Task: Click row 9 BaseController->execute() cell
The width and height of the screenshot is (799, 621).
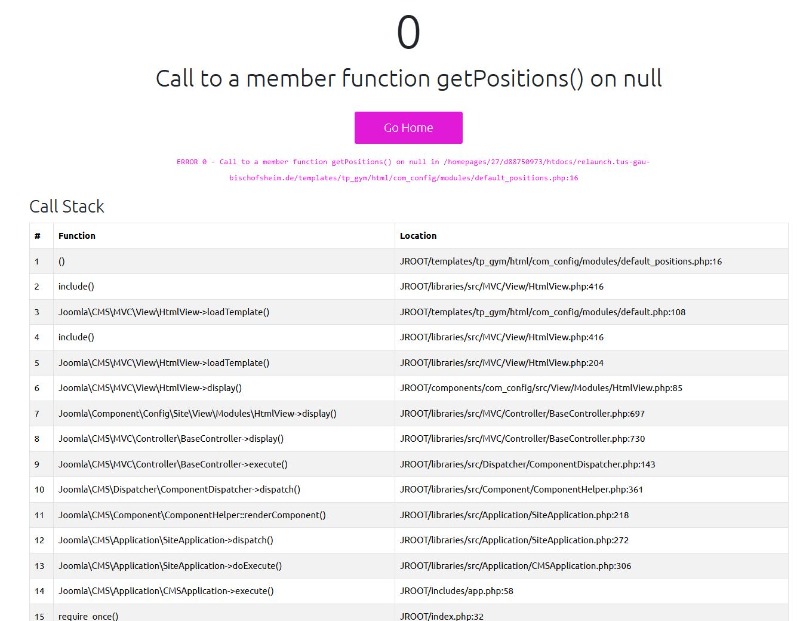Action: click(173, 464)
